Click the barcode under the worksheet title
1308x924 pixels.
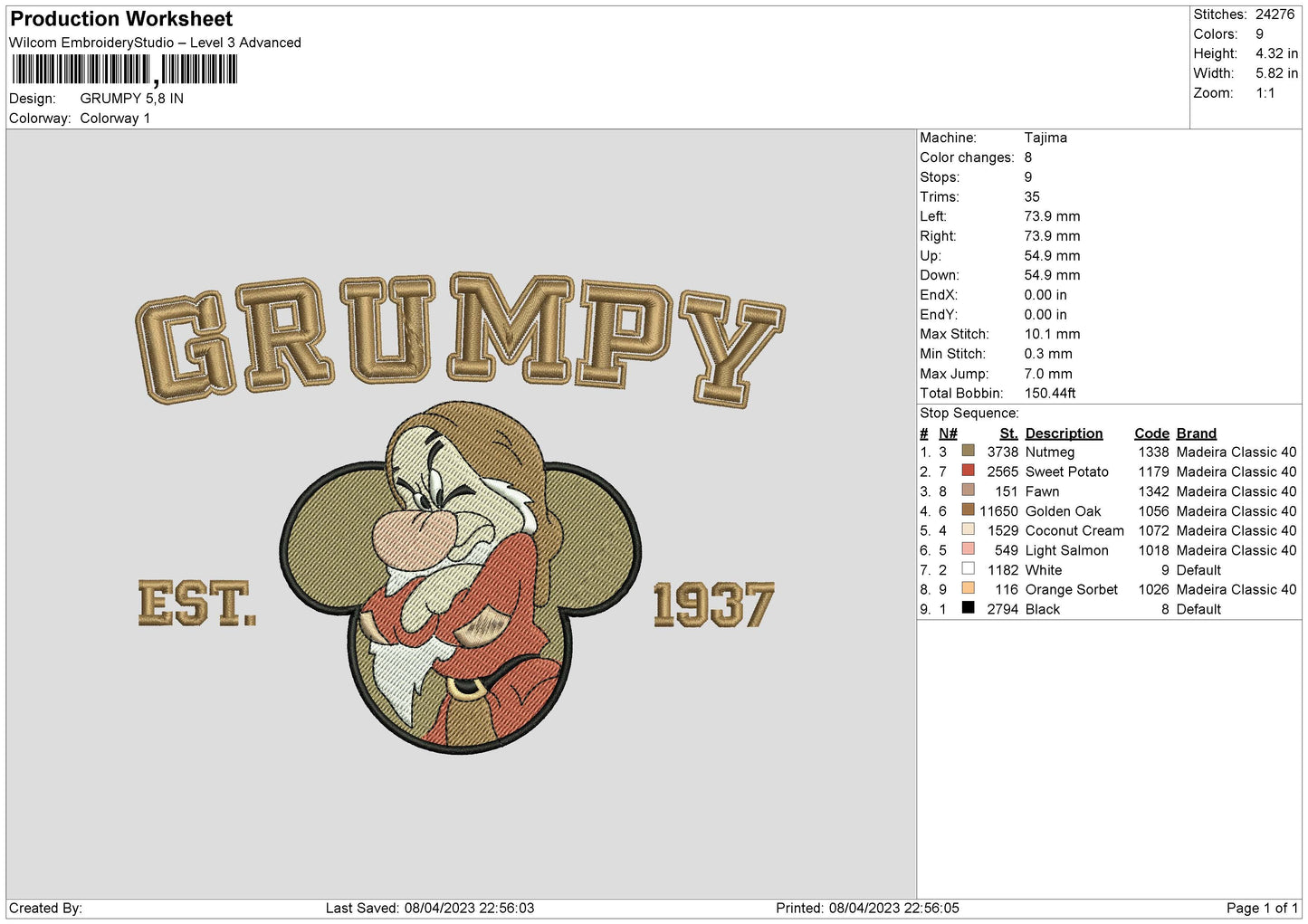124,70
